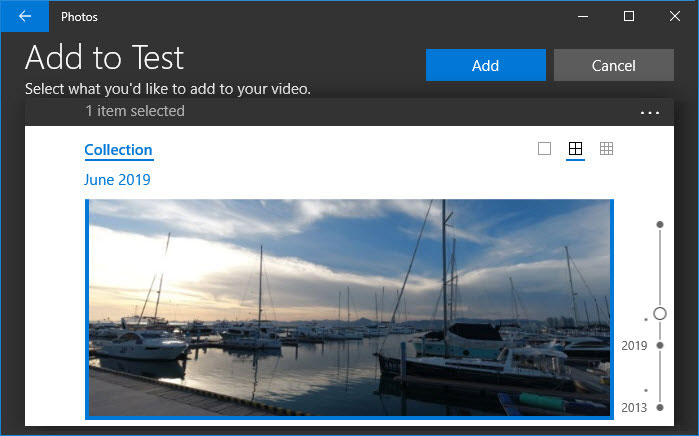The width and height of the screenshot is (699, 436).
Task: Click the back arrow in Photos
Action: (24, 16)
